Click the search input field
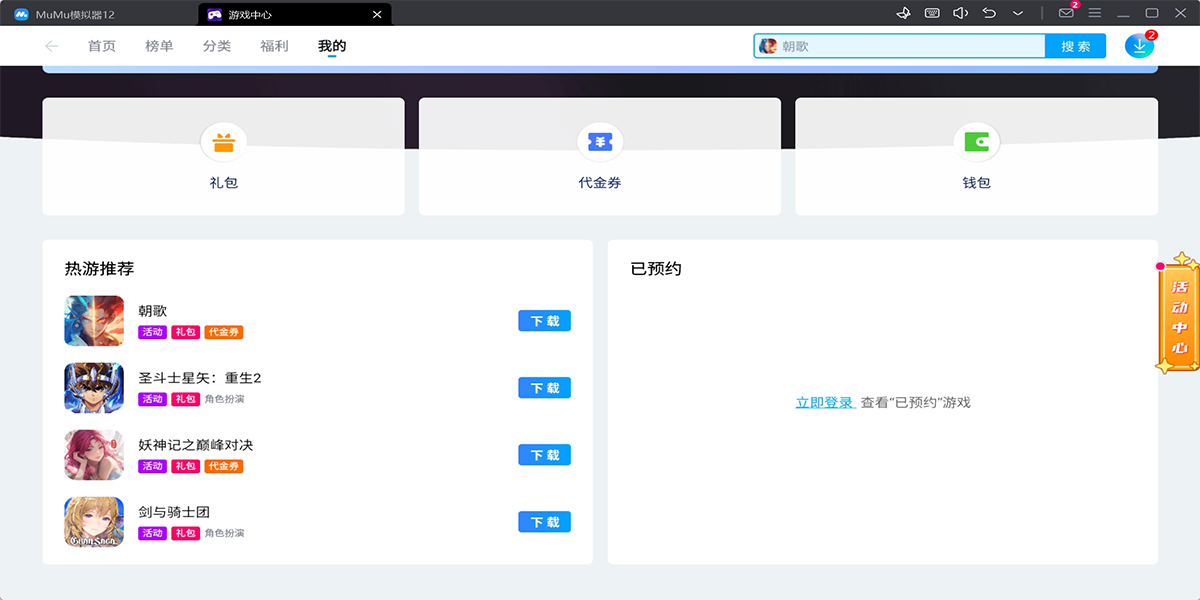The width and height of the screenshot is (1200, 600). 910,46
